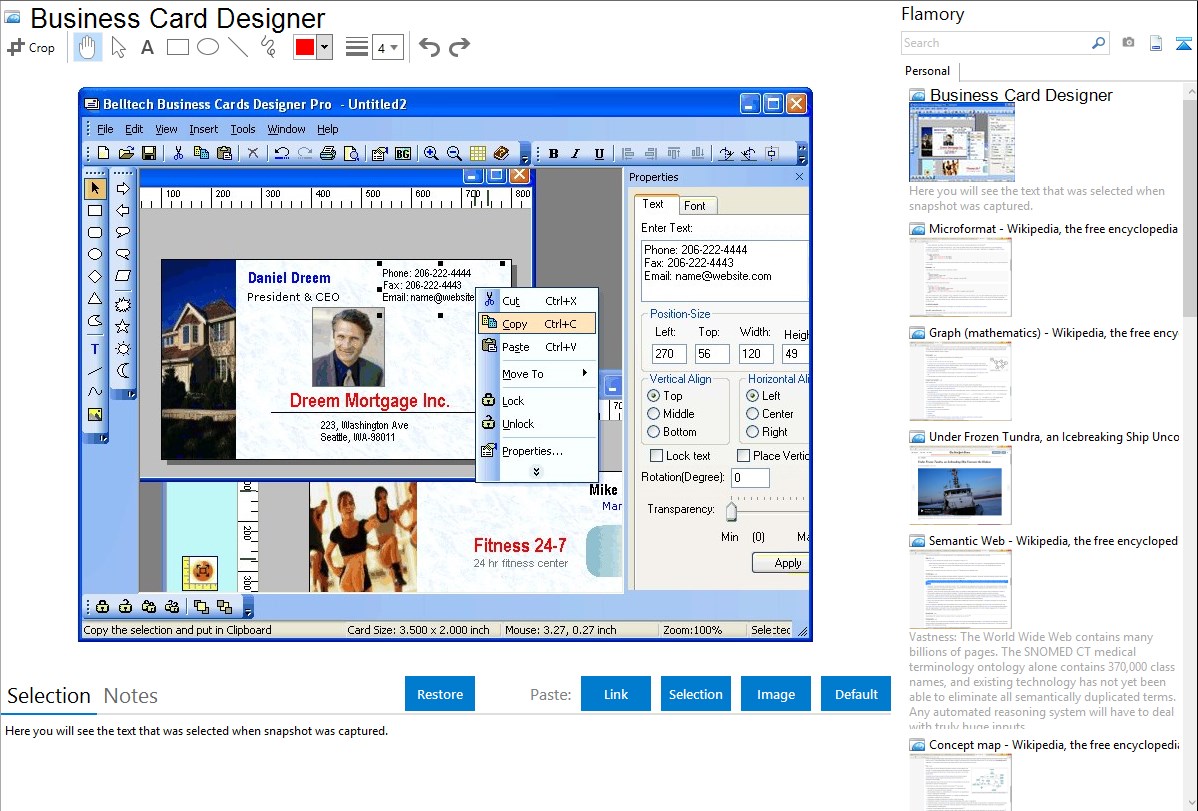Pick the freehand scribble annotation tool
The width and height of the screenshot is (1198, 811).
(x=268, y=47)
